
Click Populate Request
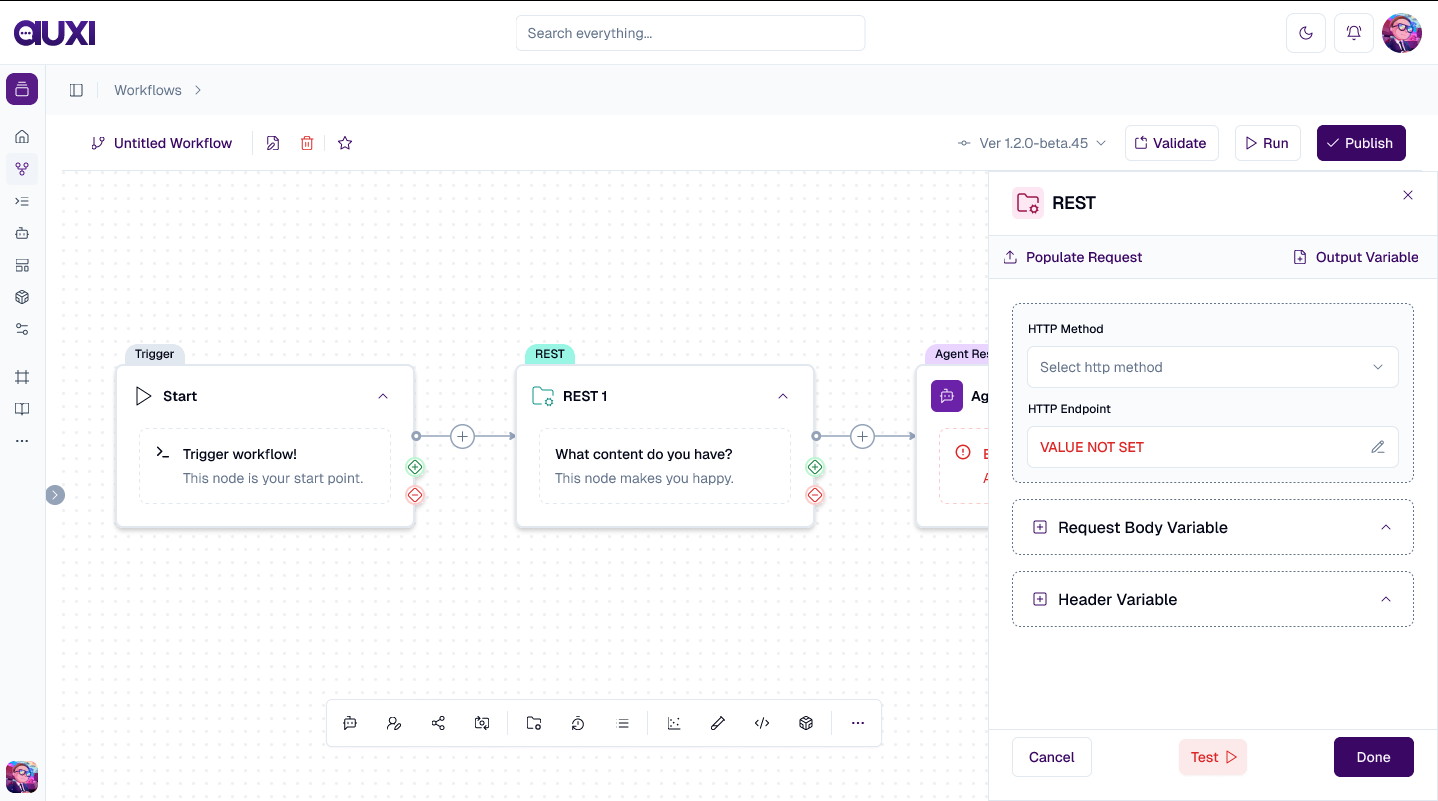coord(1073,257)
